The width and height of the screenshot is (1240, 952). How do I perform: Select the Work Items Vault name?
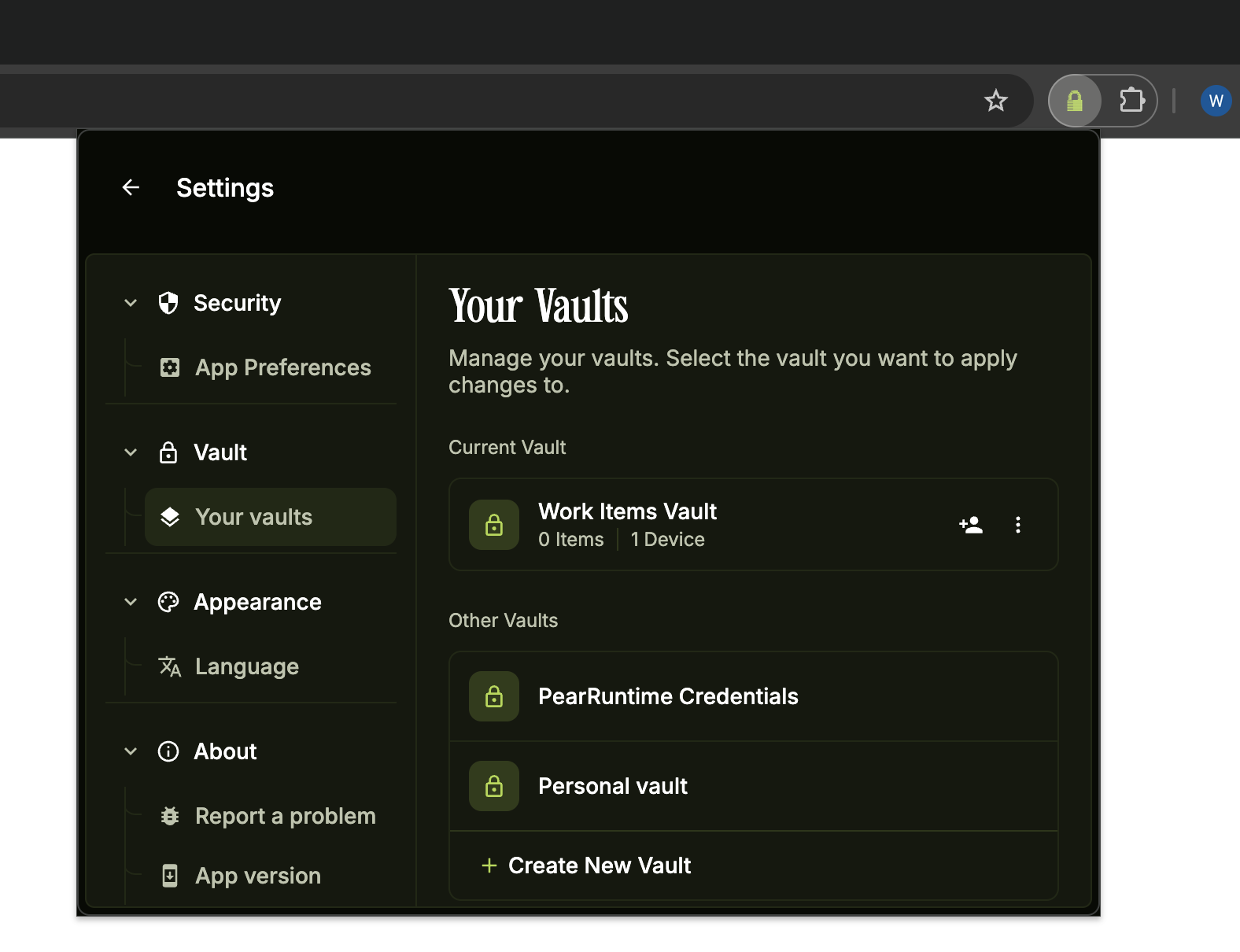point(627,511)
